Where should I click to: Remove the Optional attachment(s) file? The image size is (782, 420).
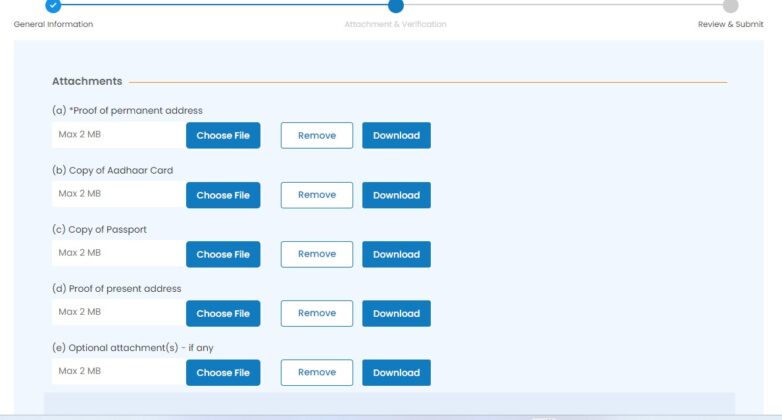point(317,373)
